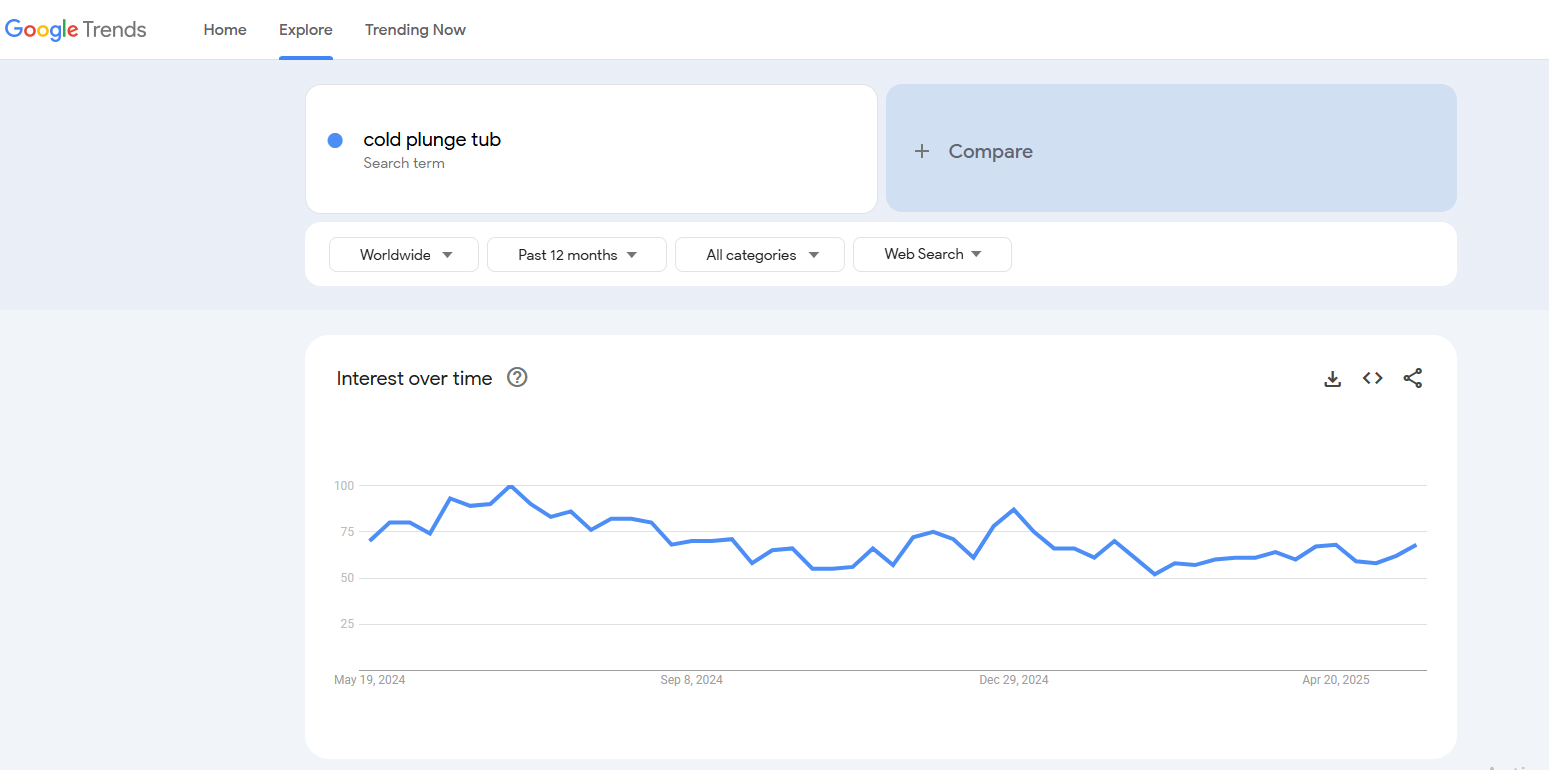The width and height of the screenshot is (1549, 770).
Task: Click the help icon beside Interest over time
Action: click(x=517, y=377)
